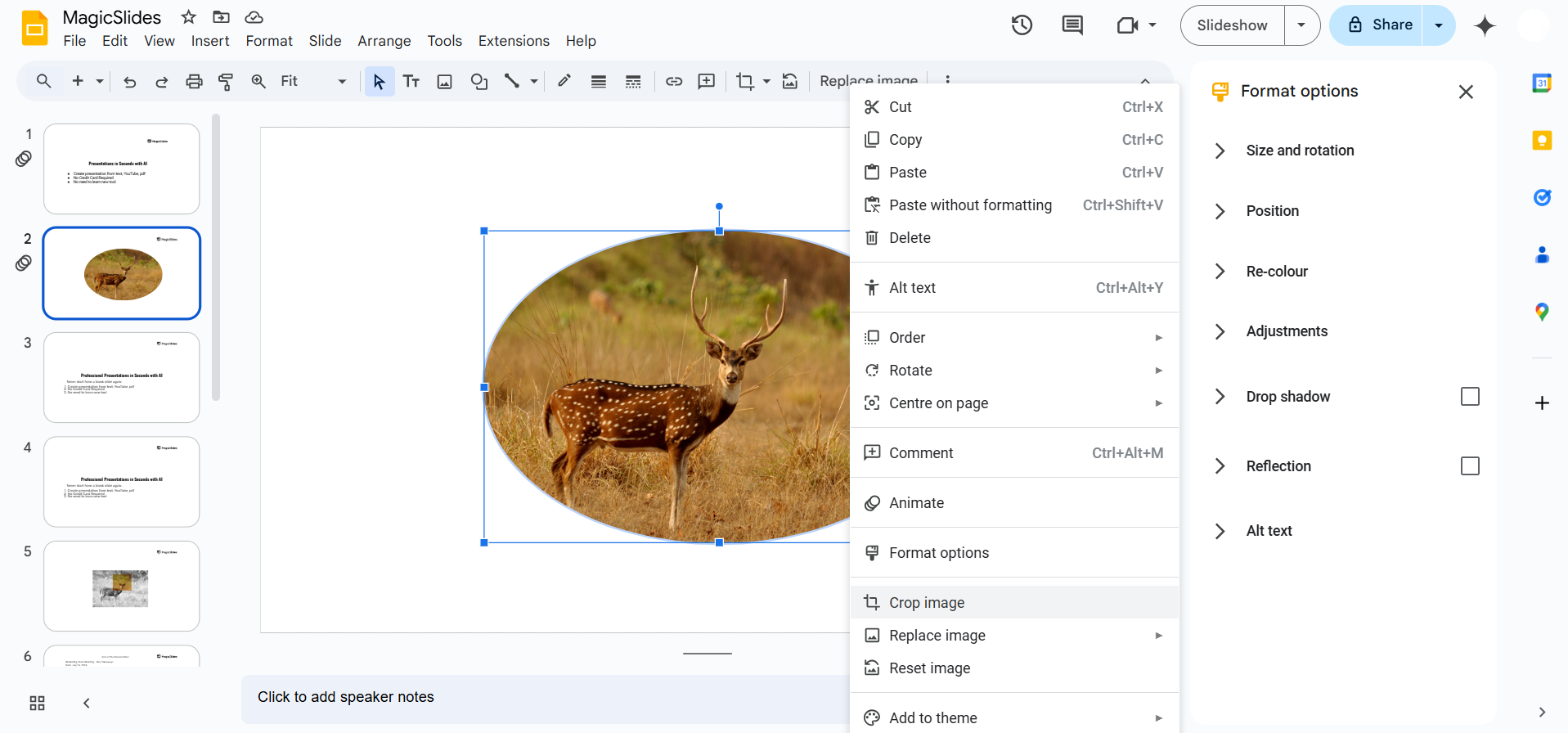This screenshot has width=1568, height=733.
Task: Open the Slideshow dropdown arrow
Action: point(1301,25)
